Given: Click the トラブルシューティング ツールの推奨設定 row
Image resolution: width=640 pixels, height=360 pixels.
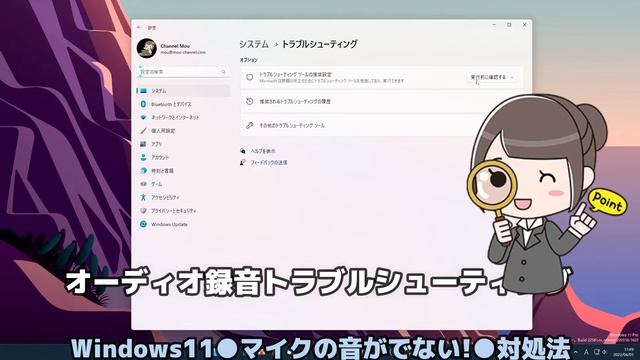Looking at the screenshot, I should point(382,78).
